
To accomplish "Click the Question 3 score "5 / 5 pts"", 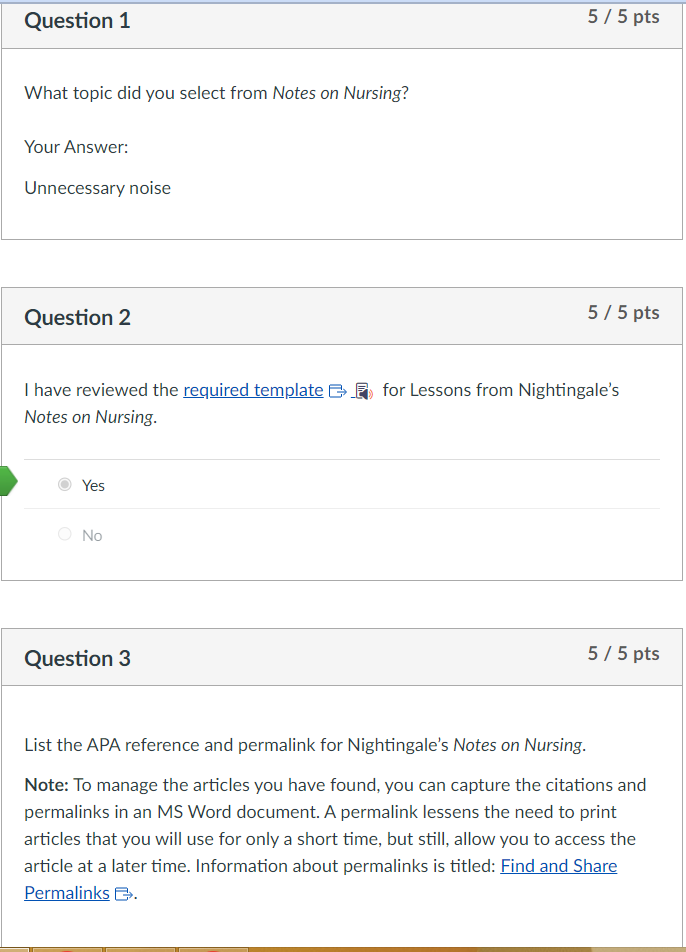I will click(x=624, y=654).
